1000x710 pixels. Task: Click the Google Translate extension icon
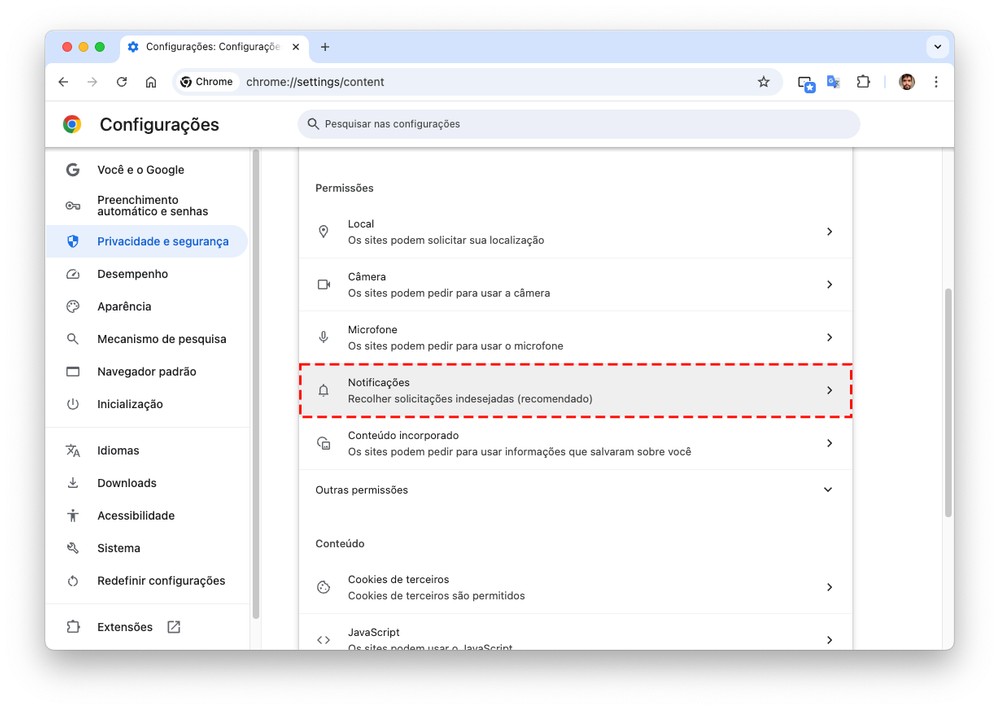click(833, 82)
